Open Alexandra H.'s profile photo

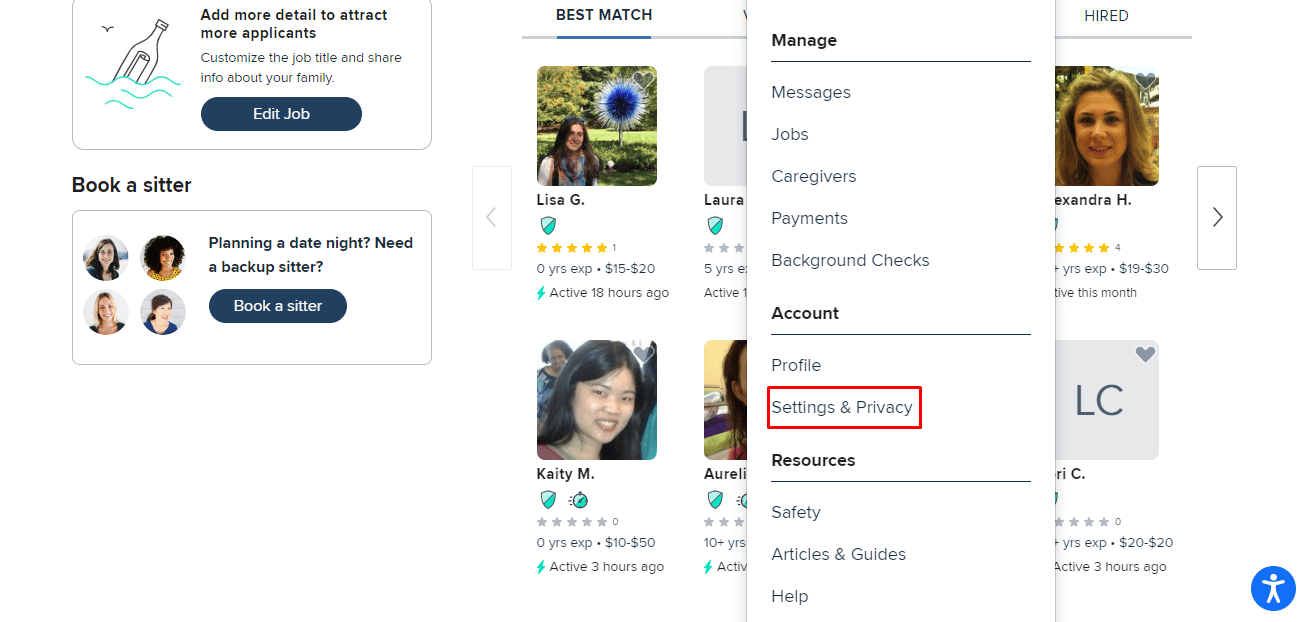1107,126
